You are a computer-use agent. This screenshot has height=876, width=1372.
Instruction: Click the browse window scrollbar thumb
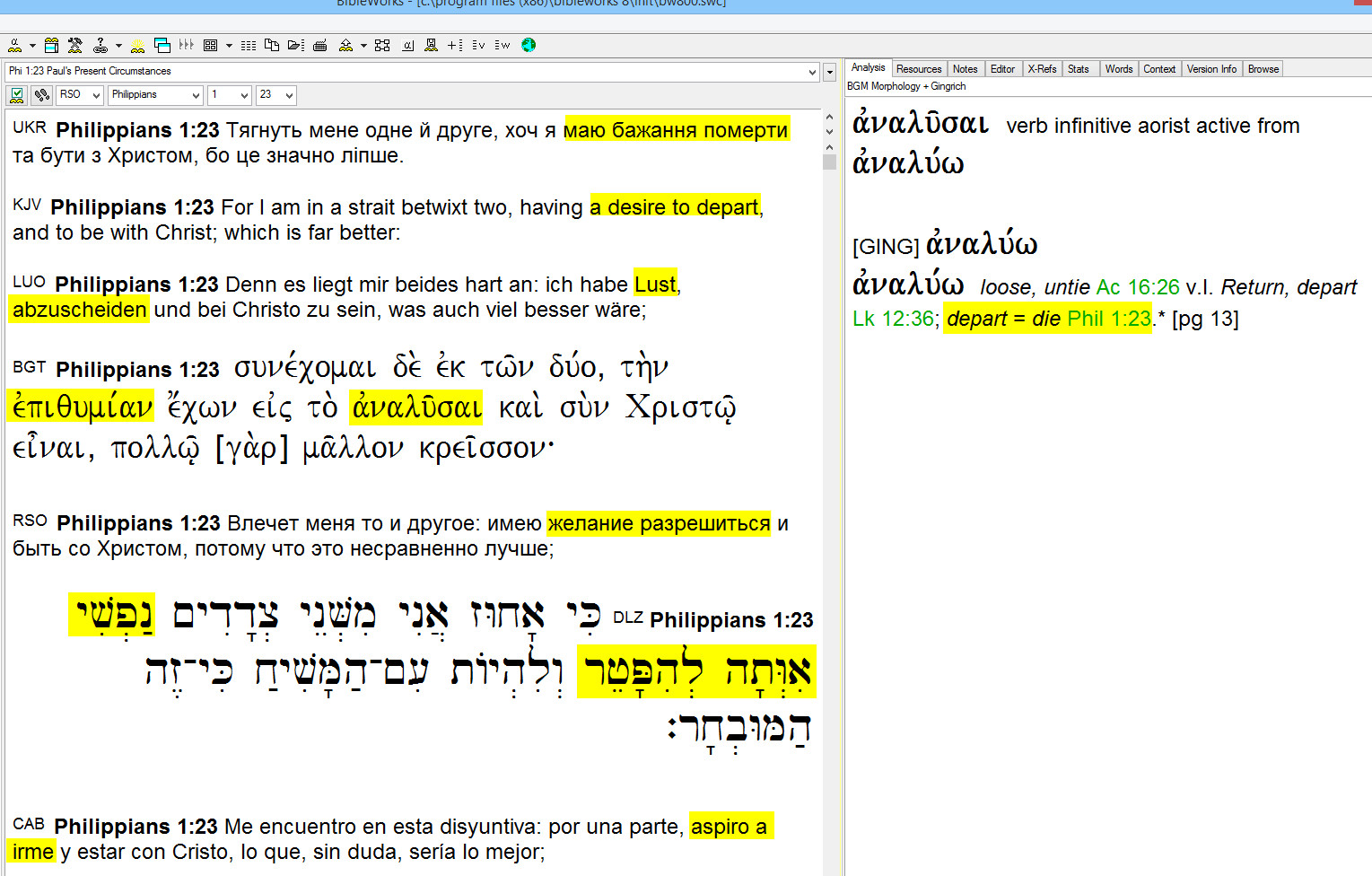tap(829, 162)
